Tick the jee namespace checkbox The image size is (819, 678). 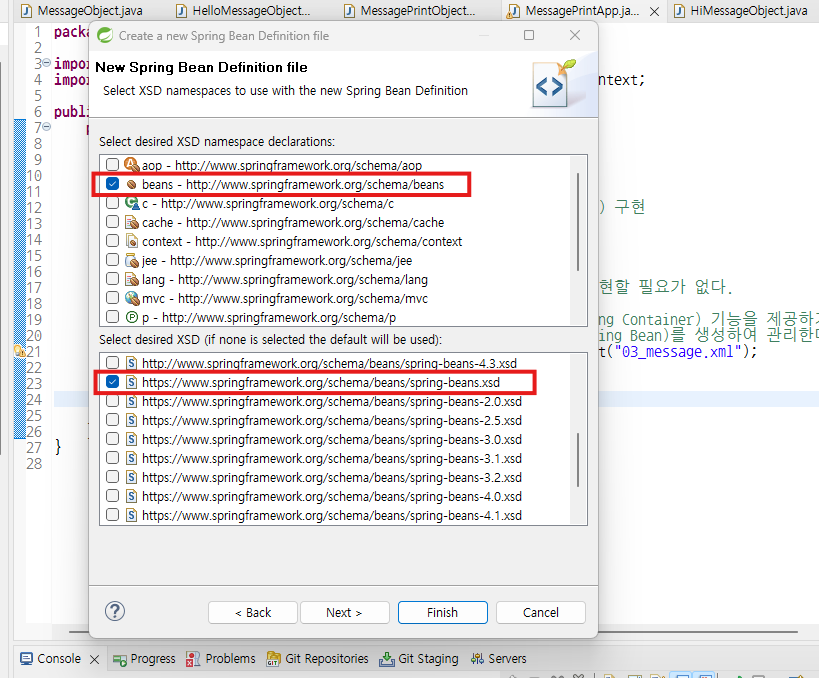[112, 260]
